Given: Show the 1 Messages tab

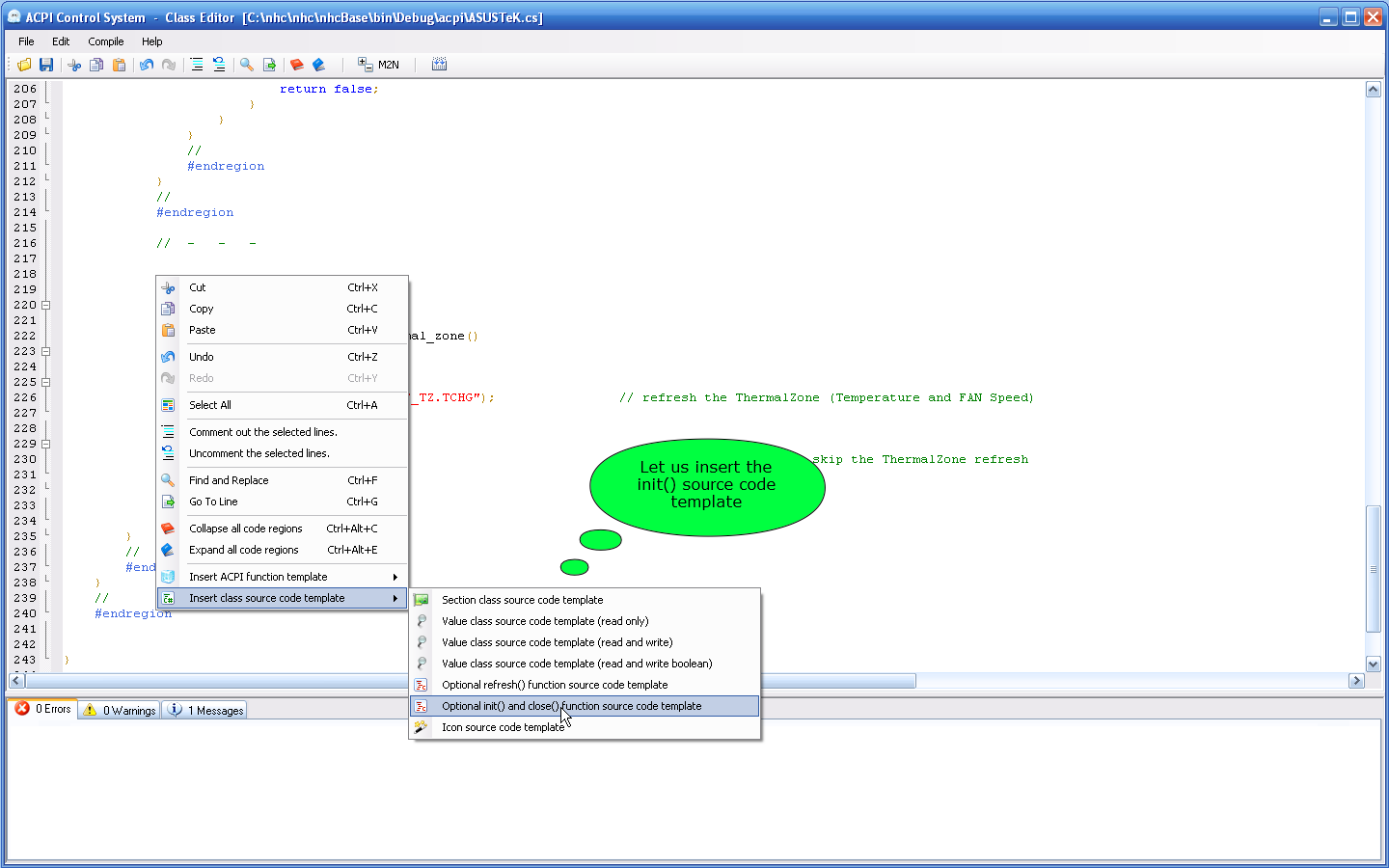Looking at the screenshot, I should coord(205,710).
